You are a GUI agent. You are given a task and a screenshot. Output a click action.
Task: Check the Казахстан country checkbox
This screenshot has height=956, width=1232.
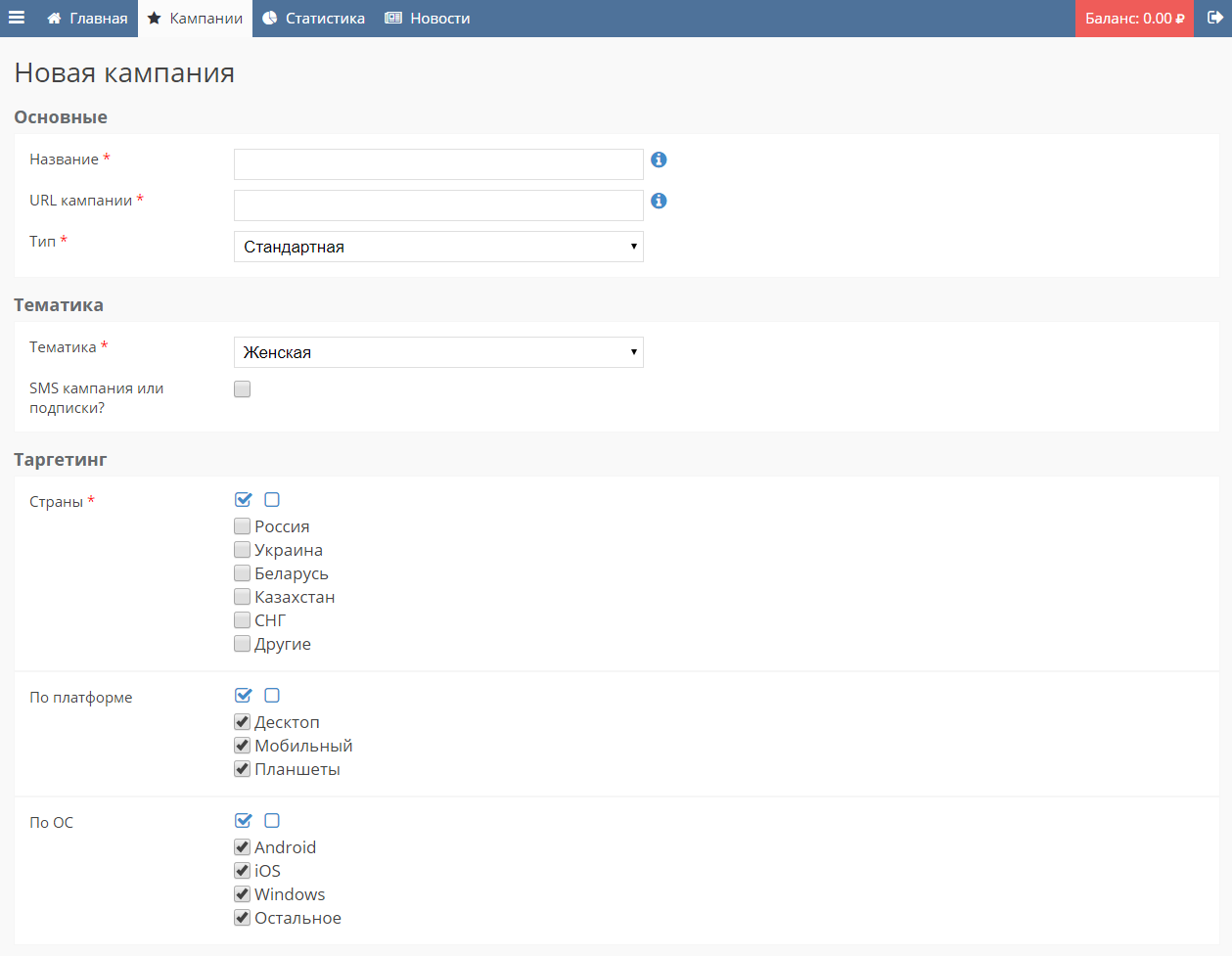[243, 597]
